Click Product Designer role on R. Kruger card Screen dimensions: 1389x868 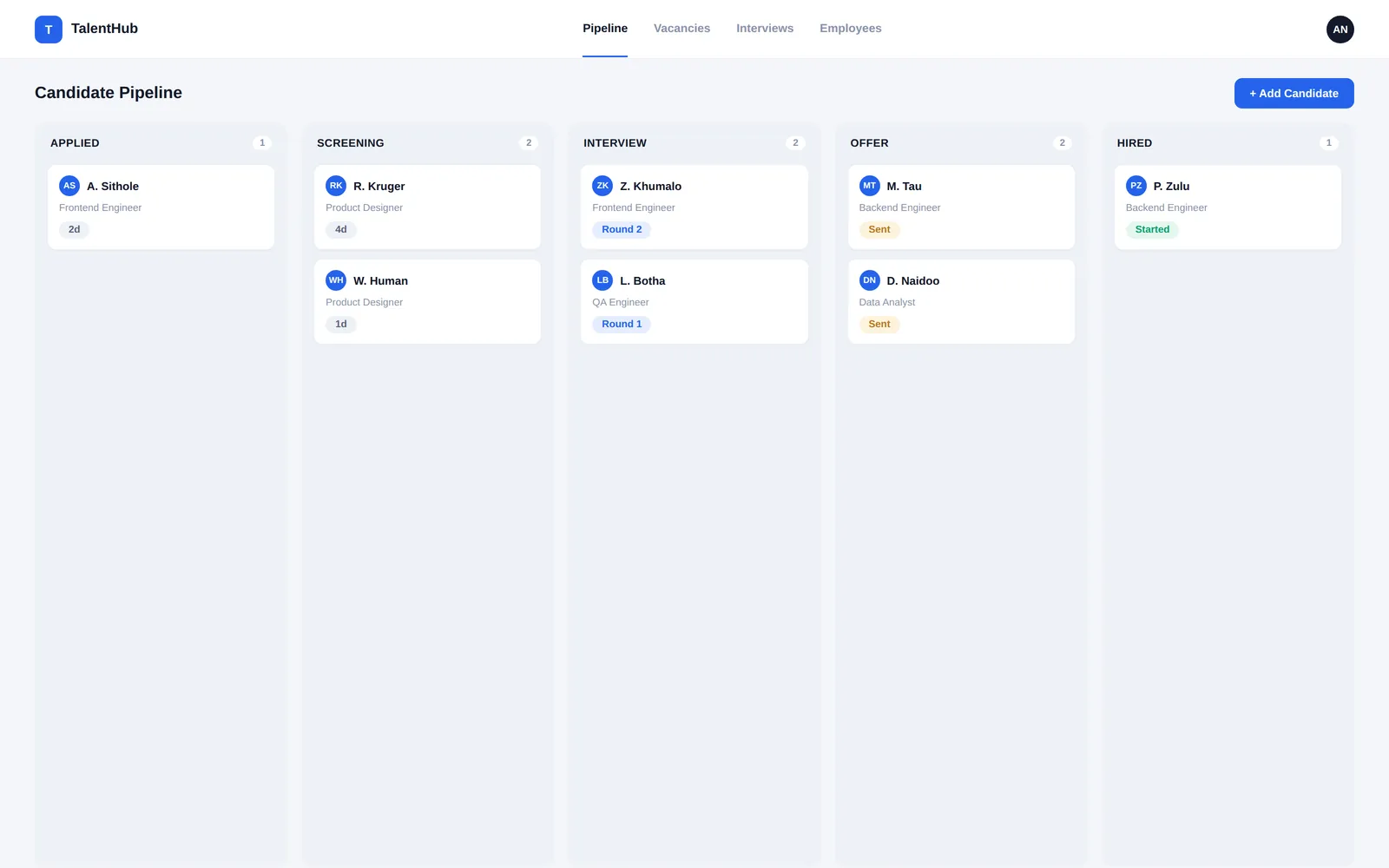click(x=364, y=208)
